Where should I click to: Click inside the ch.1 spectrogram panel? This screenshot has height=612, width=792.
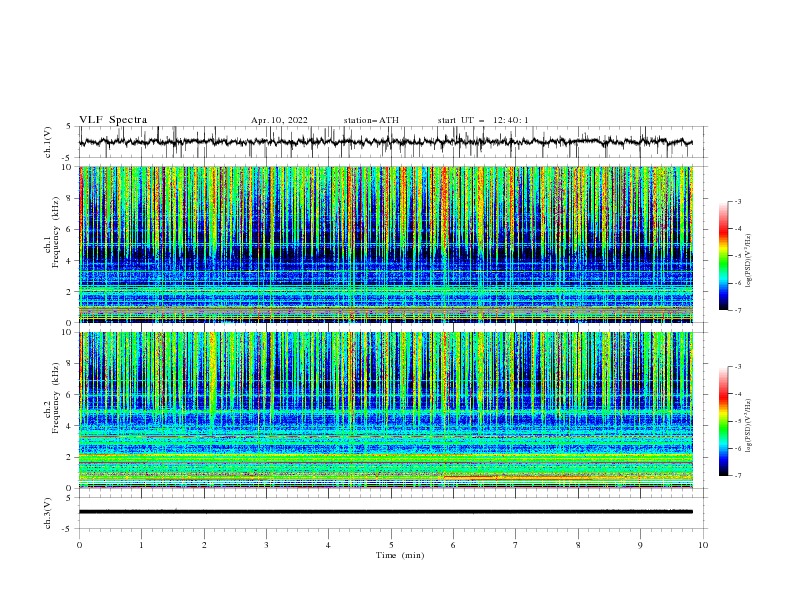pos(386,244)
